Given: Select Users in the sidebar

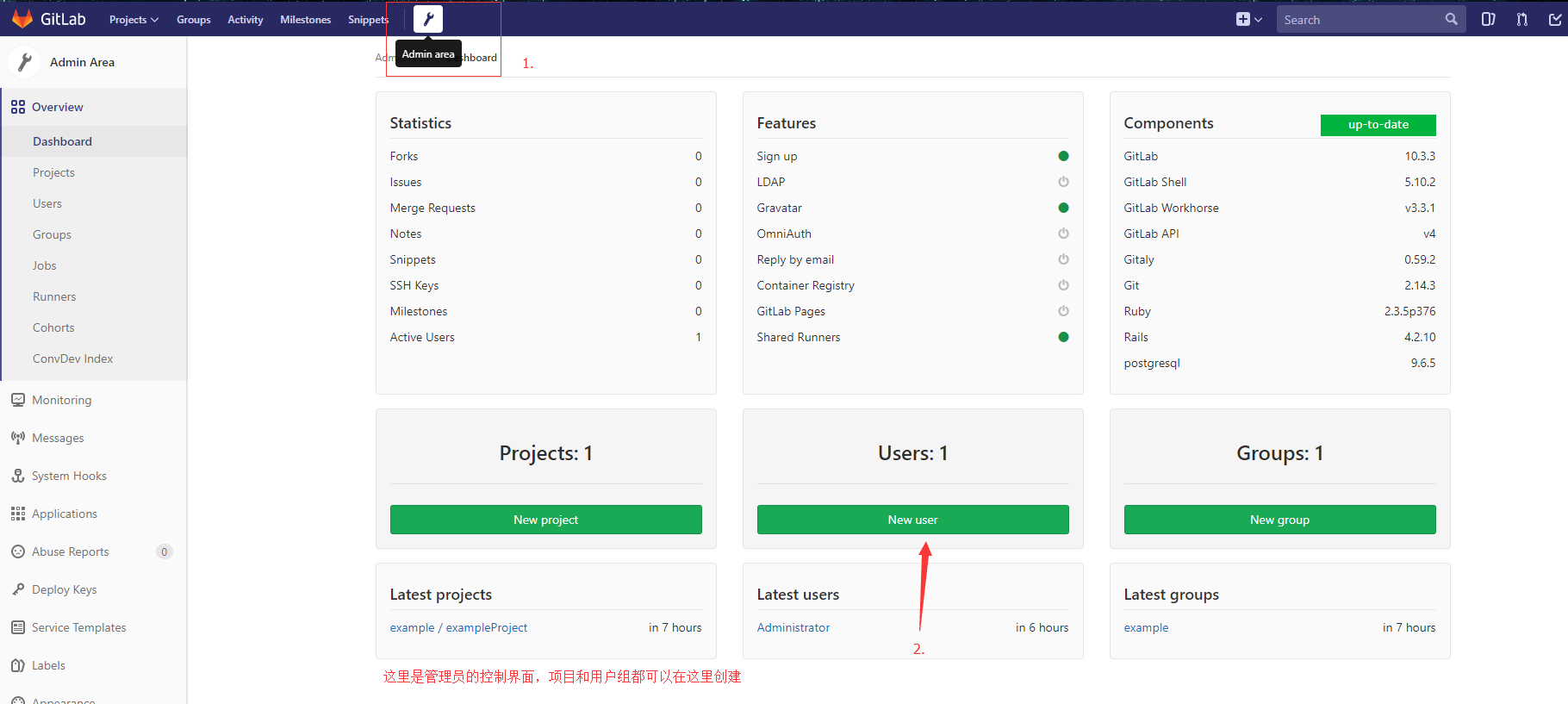Looking at the screenshot, I should (93, 203).
